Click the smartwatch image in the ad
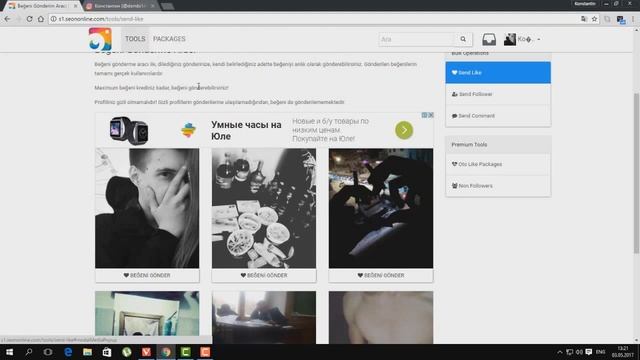The width and height of the screenshot is (640, 360). tap(129, 131)
